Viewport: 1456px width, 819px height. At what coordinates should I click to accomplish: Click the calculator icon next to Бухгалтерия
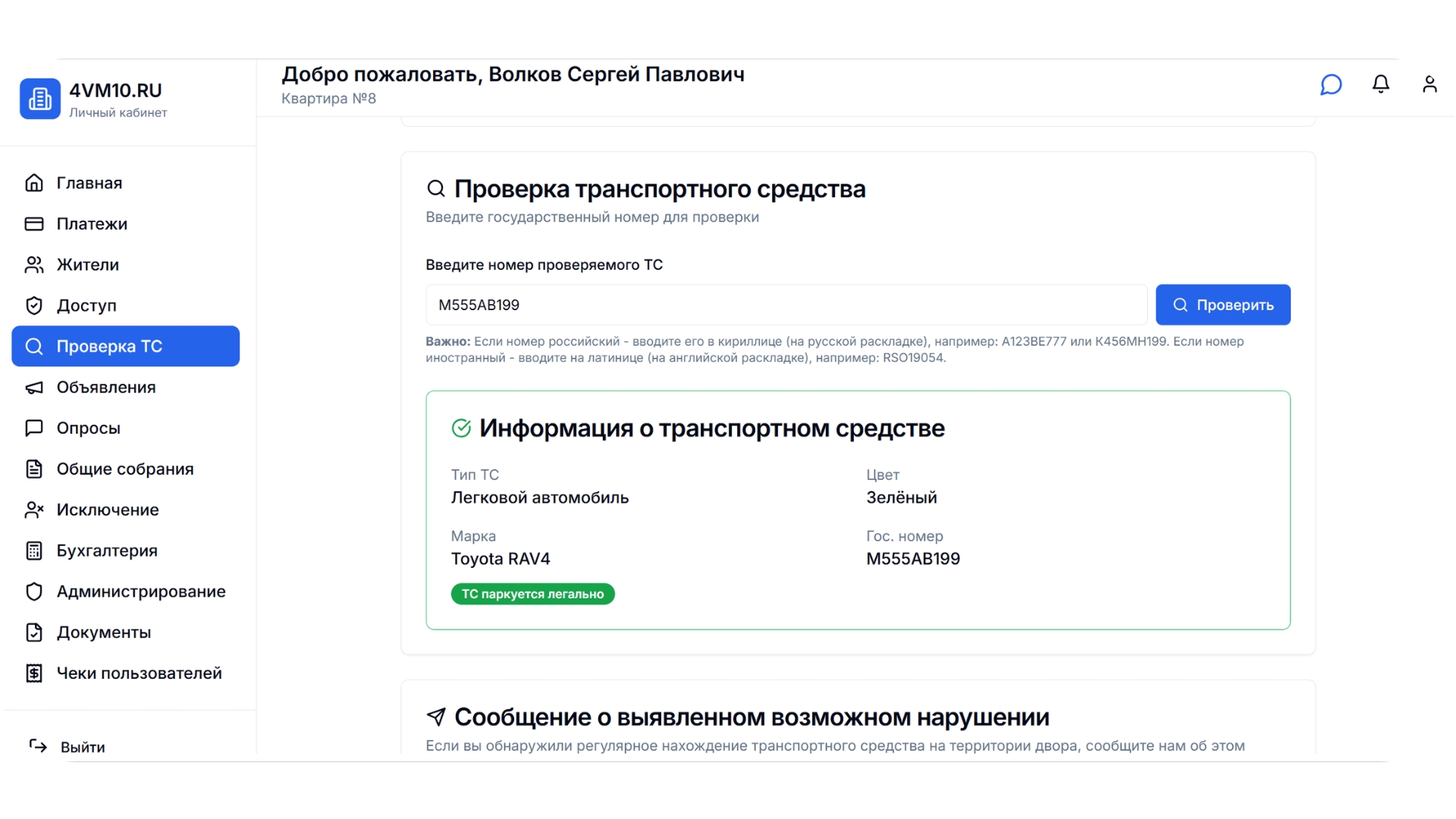tap(34, 550)
